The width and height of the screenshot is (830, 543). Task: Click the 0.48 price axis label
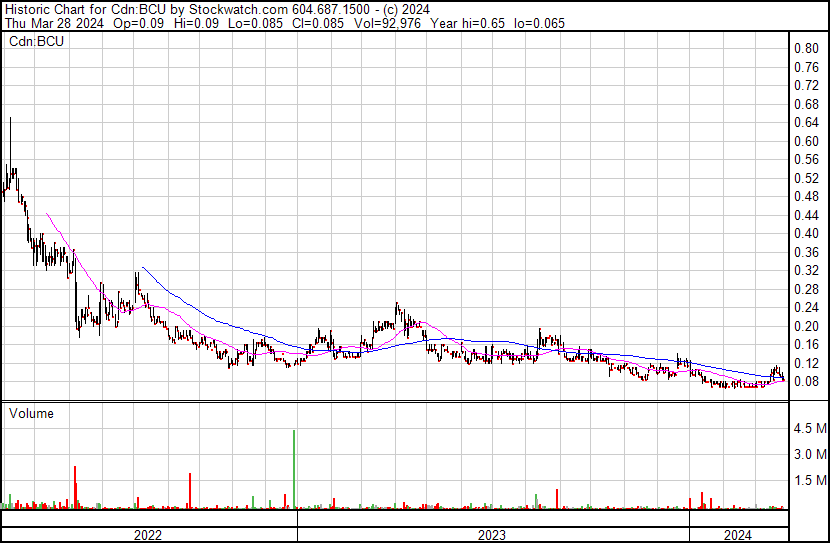click(x=806, y=196)
